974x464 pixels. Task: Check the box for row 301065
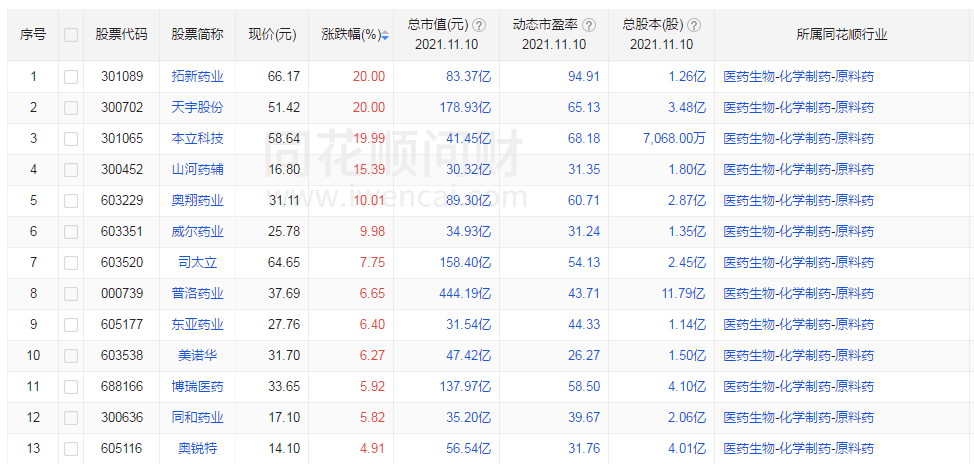coord(71,139)
